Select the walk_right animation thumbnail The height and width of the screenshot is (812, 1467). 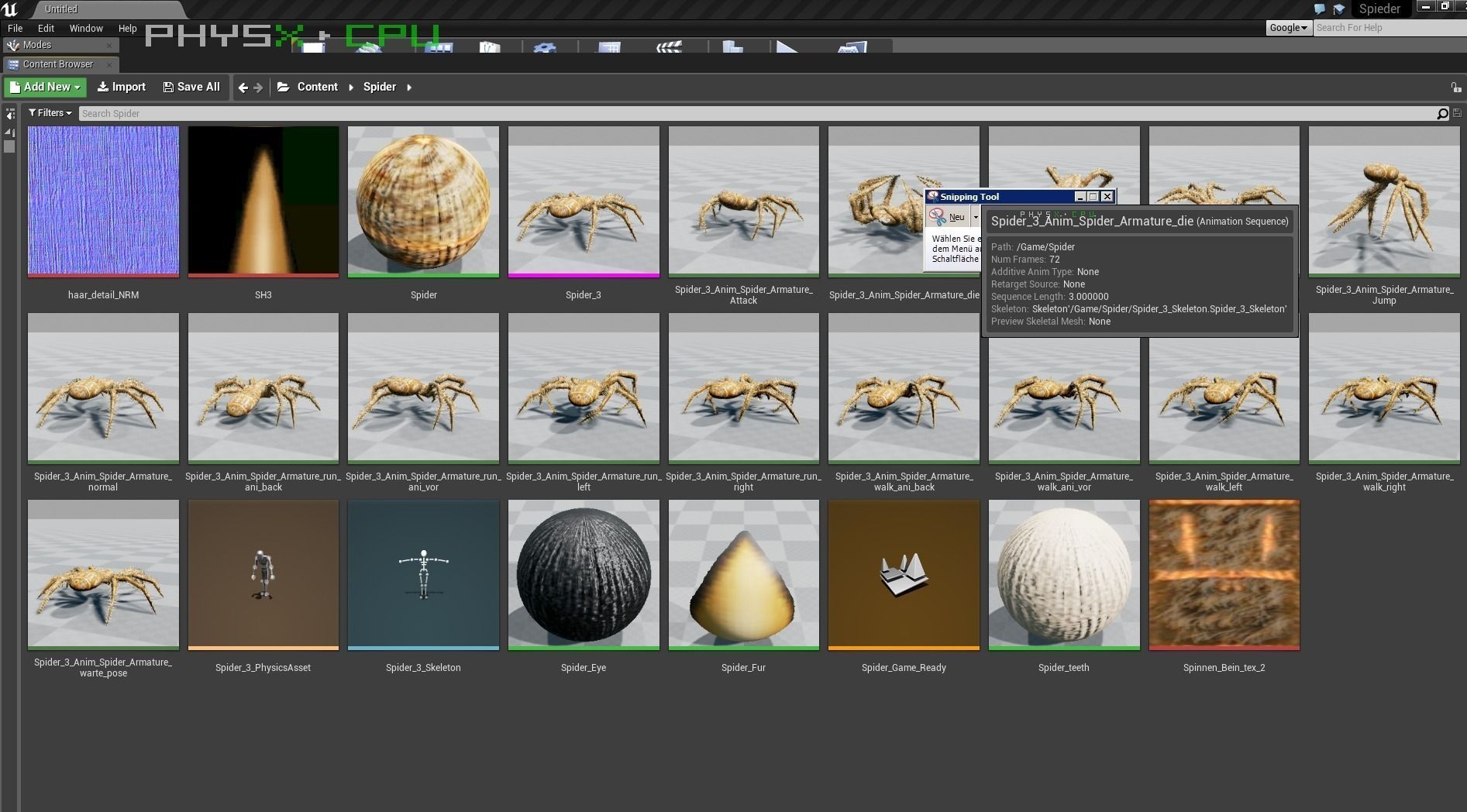pos(1384,388)
